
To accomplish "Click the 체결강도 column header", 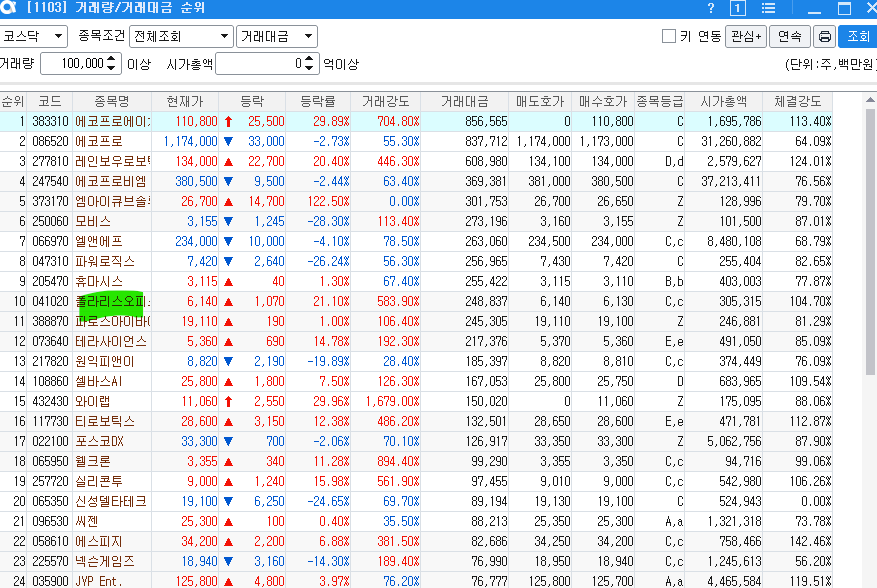I will pyautogui.click(x=798, y=101).
